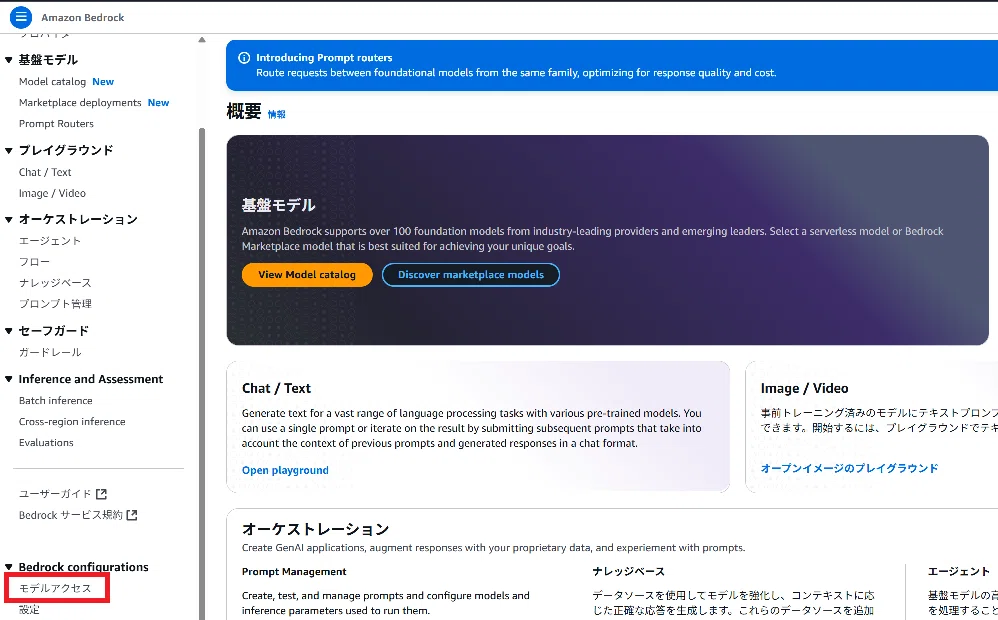Open Prompt Routers in sidebar

pos(56,123)
